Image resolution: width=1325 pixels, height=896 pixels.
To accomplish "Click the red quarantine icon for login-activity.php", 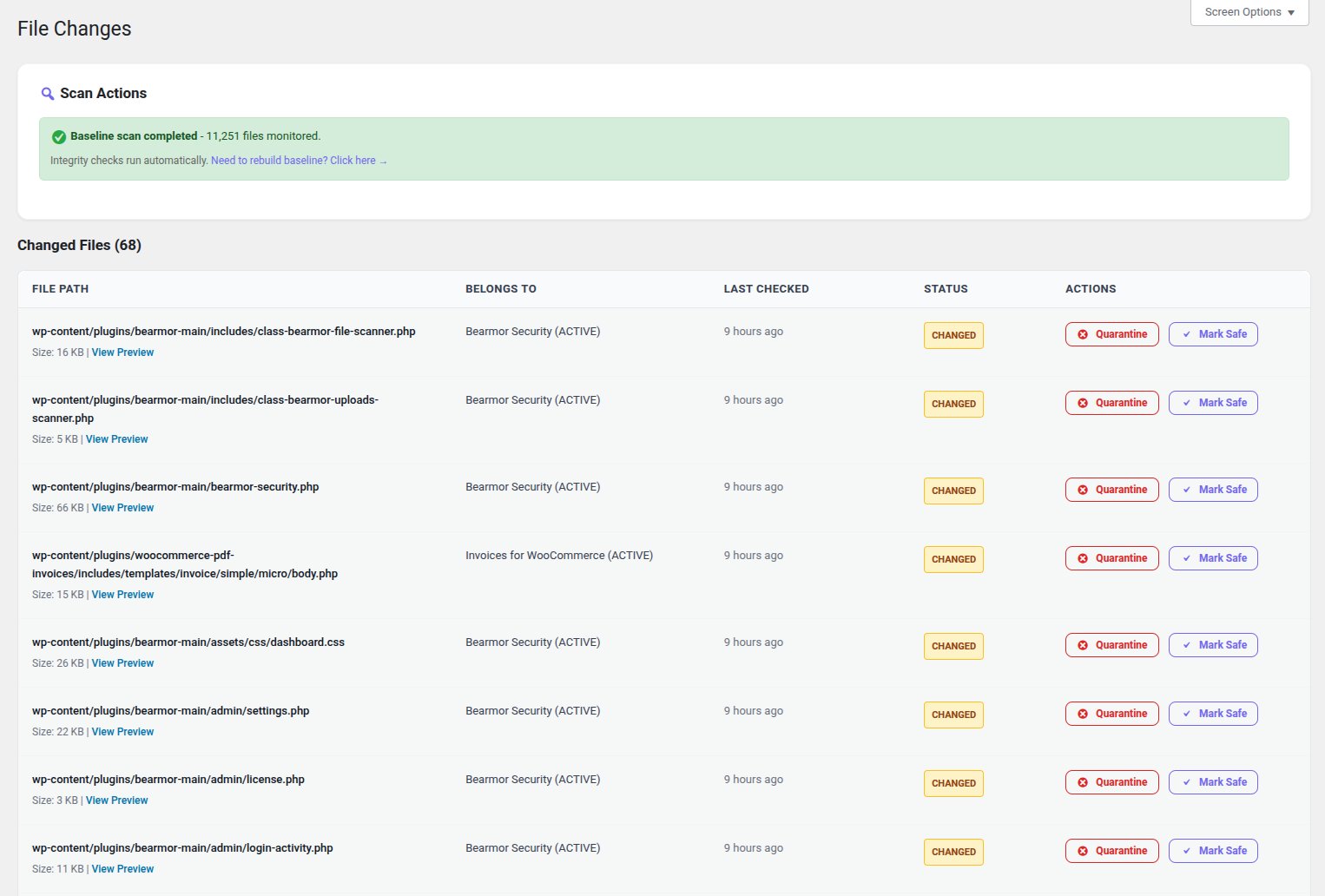I will click(1083, 851).
